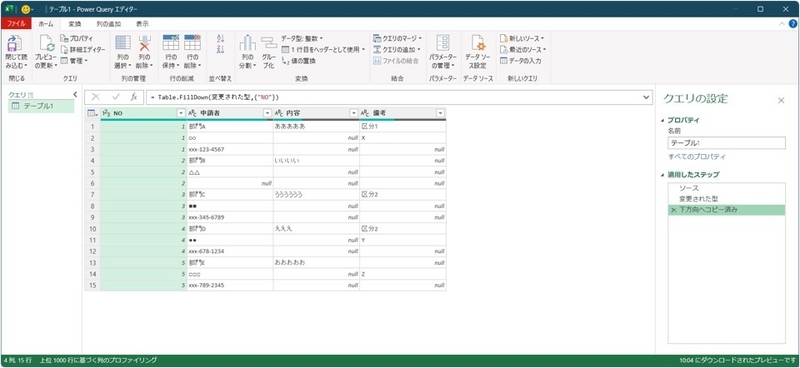Screen dimensions: 800x368
Task: Click the fx add step icon
Action: (x=134, y=97)
